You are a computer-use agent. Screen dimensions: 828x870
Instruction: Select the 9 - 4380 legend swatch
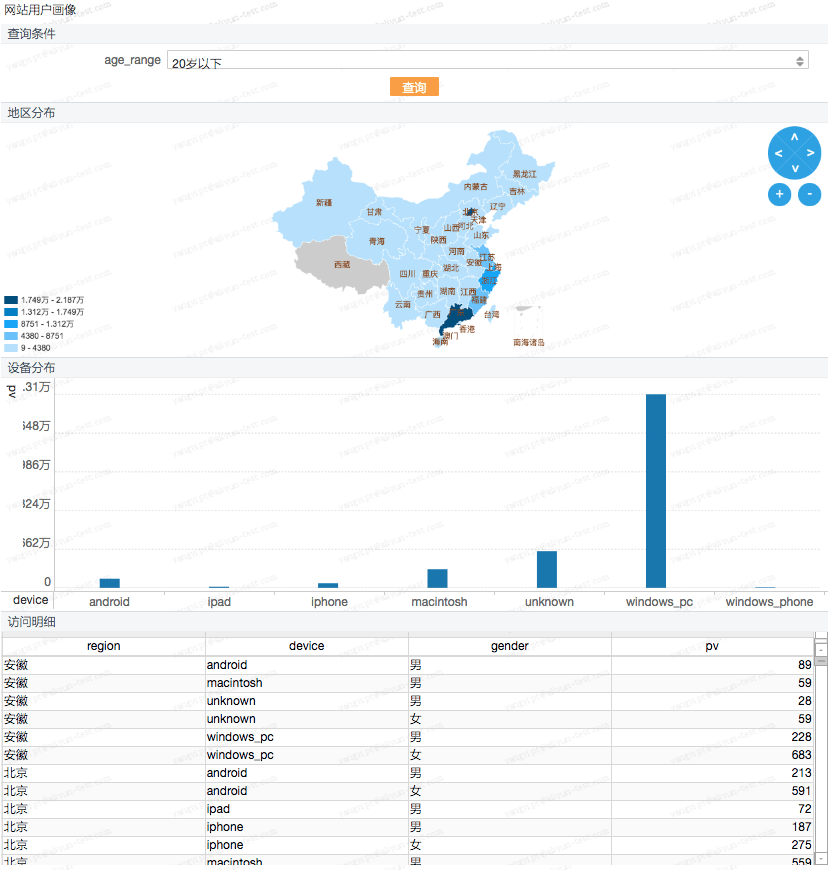pyautogui.click(x=11, y=348)
